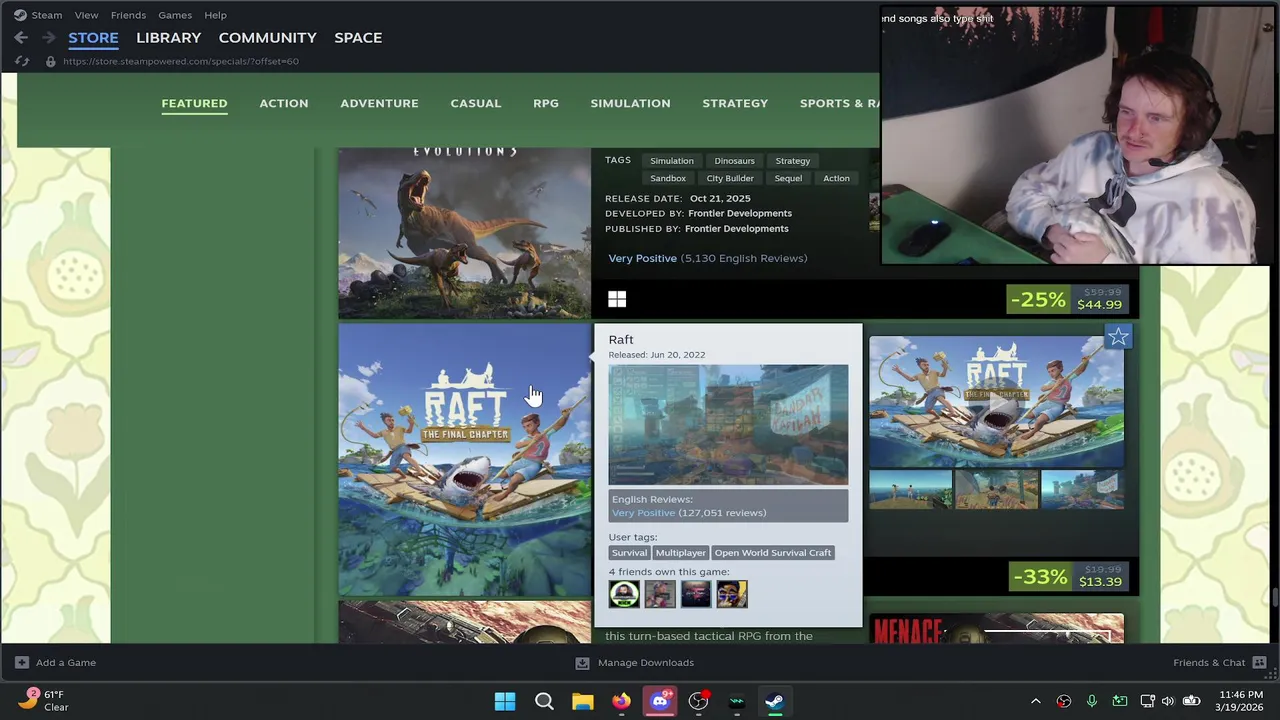
Task: Select the FEATURED category tab
Action: 194,103
